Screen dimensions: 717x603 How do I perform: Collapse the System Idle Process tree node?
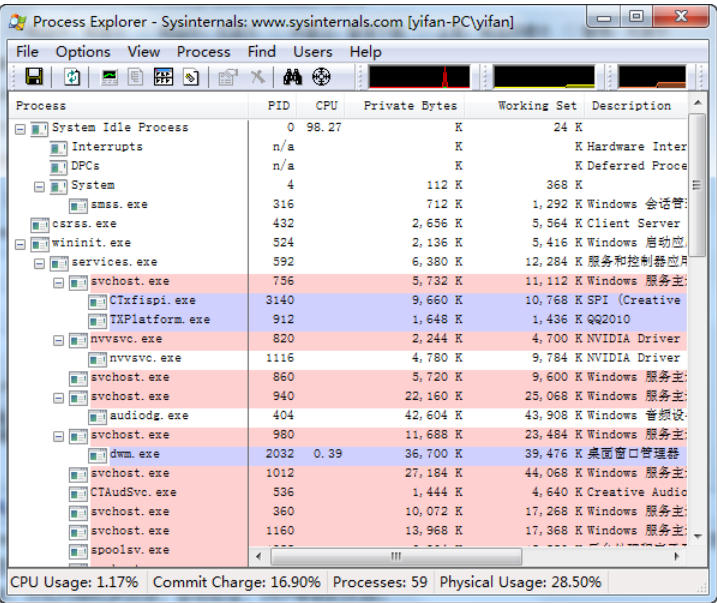tap(21, 128)
